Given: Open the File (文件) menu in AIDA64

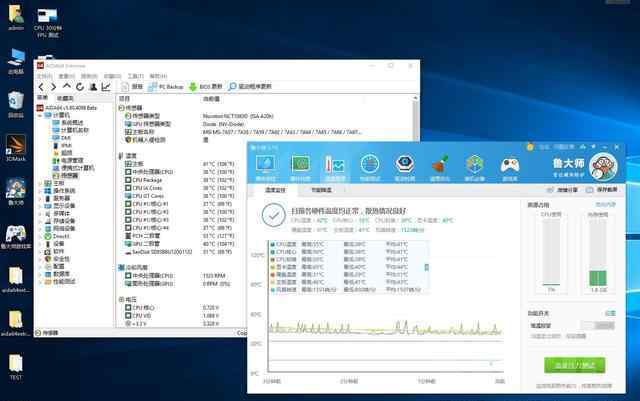Looking at the screenshot, I should (44, 76).
